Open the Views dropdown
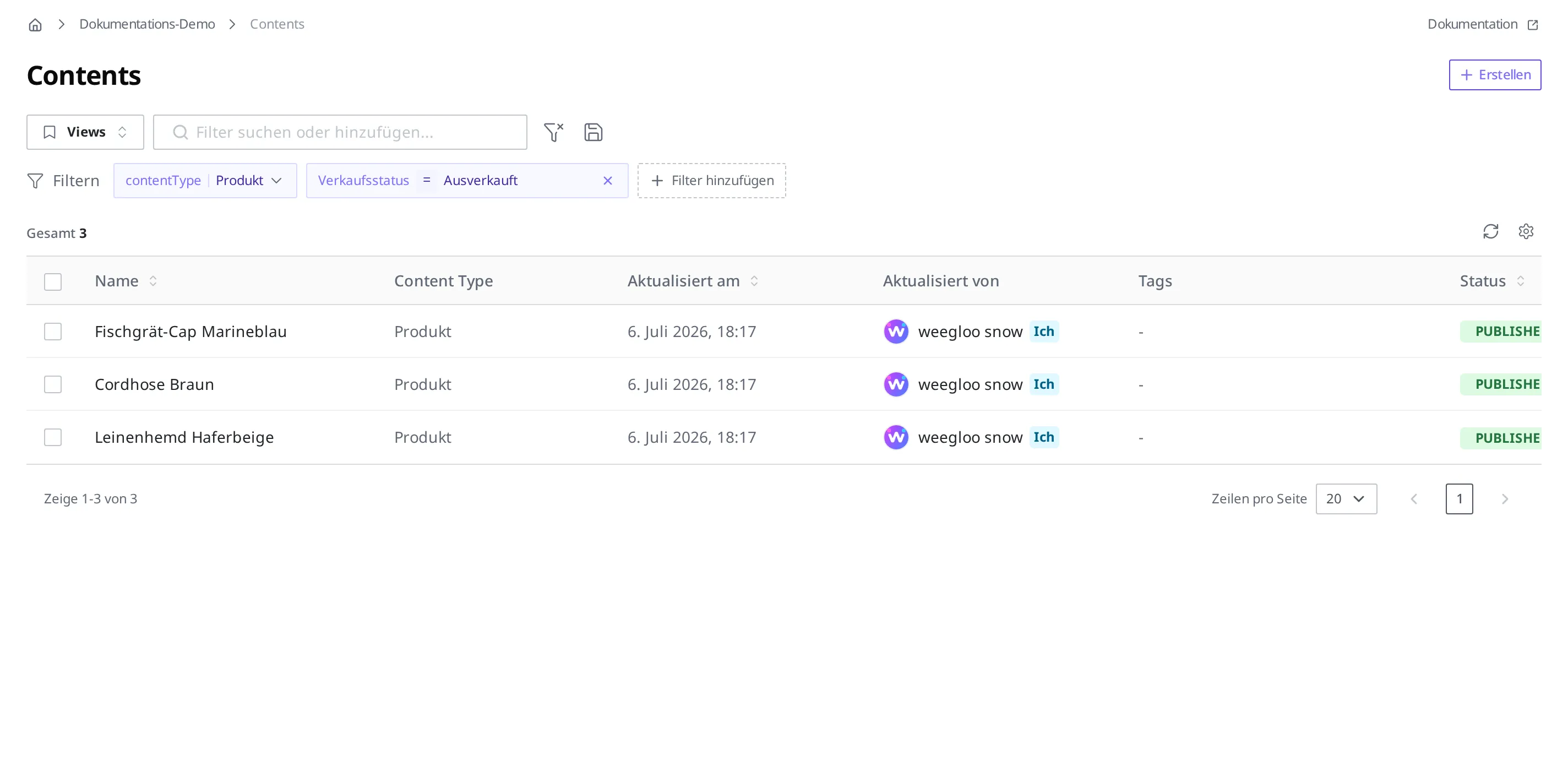This screenshot has height=771, width=1568. tap(85, 132)
